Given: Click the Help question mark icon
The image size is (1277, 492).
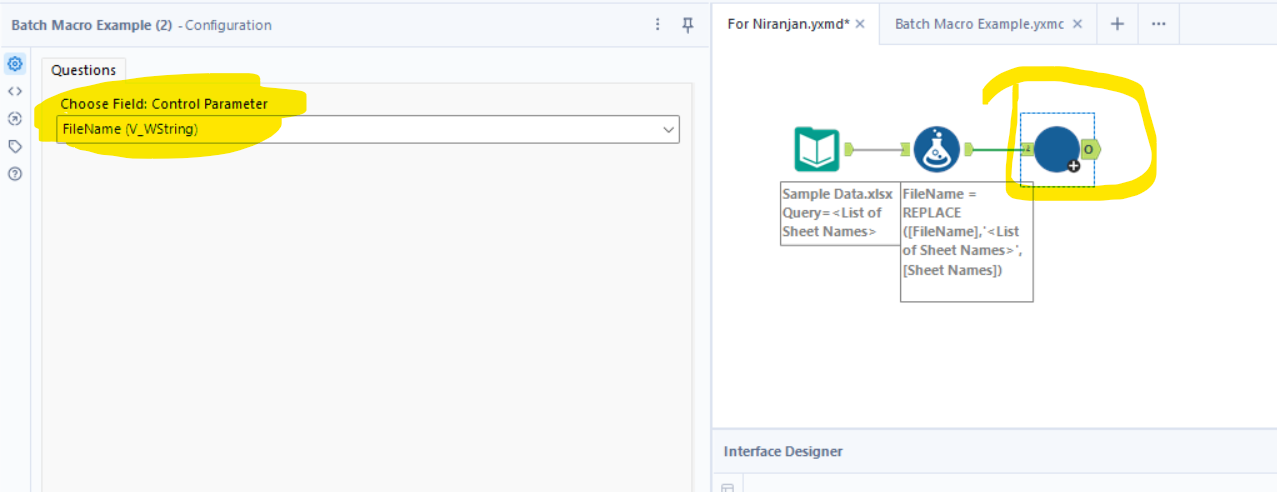Looking at the screenshot, I should (x=15, y=173).
